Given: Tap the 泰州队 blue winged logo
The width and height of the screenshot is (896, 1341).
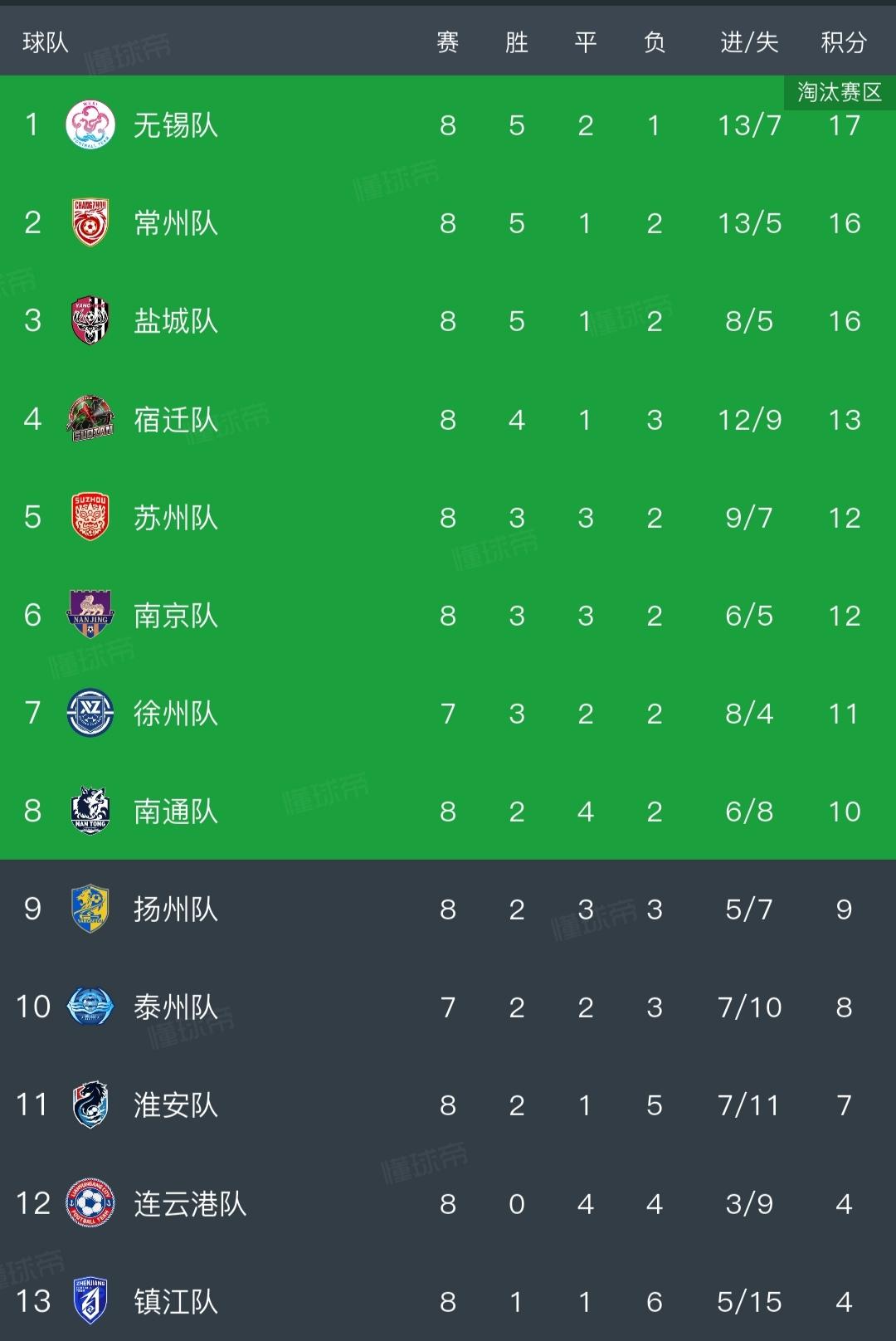Looking at the screenshot, I should [x=90, y=1007].
